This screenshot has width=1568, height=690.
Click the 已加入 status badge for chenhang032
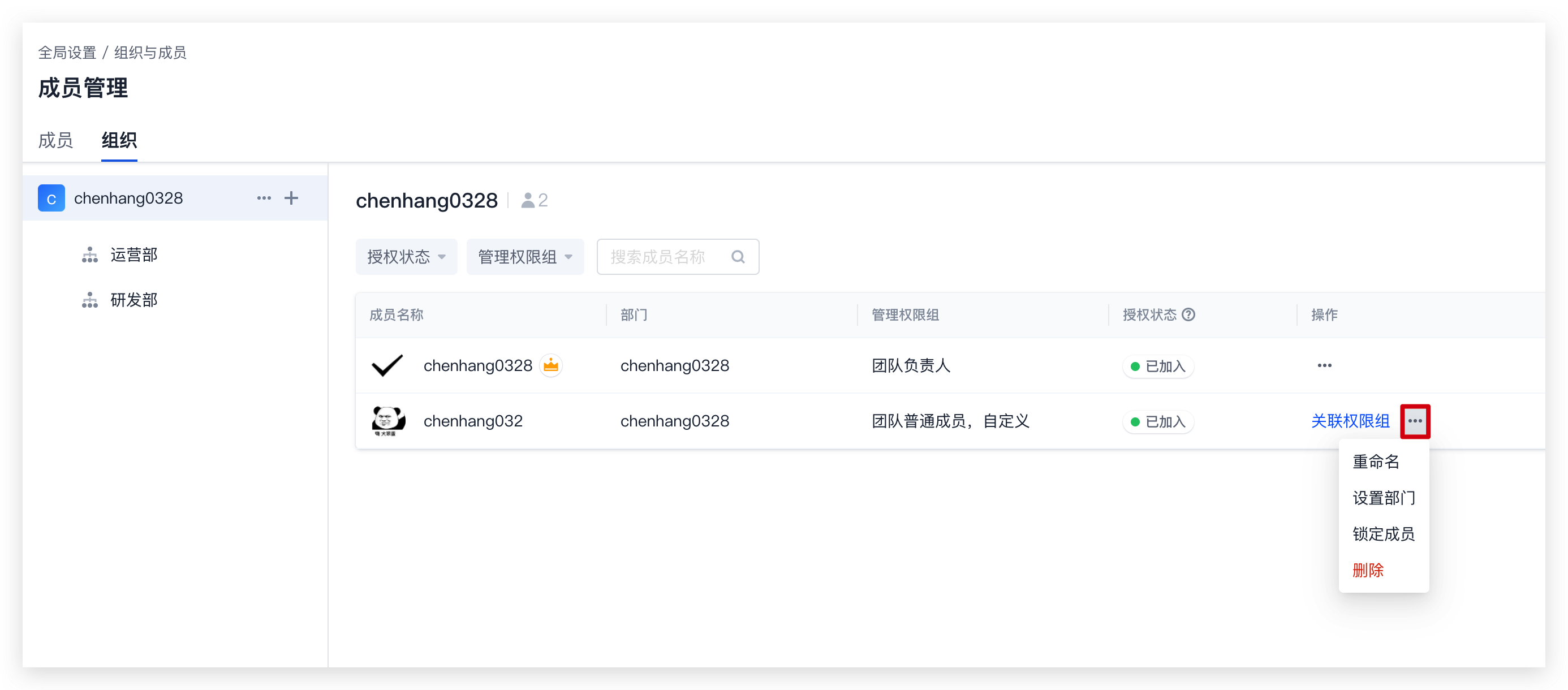click(1158, 422)
